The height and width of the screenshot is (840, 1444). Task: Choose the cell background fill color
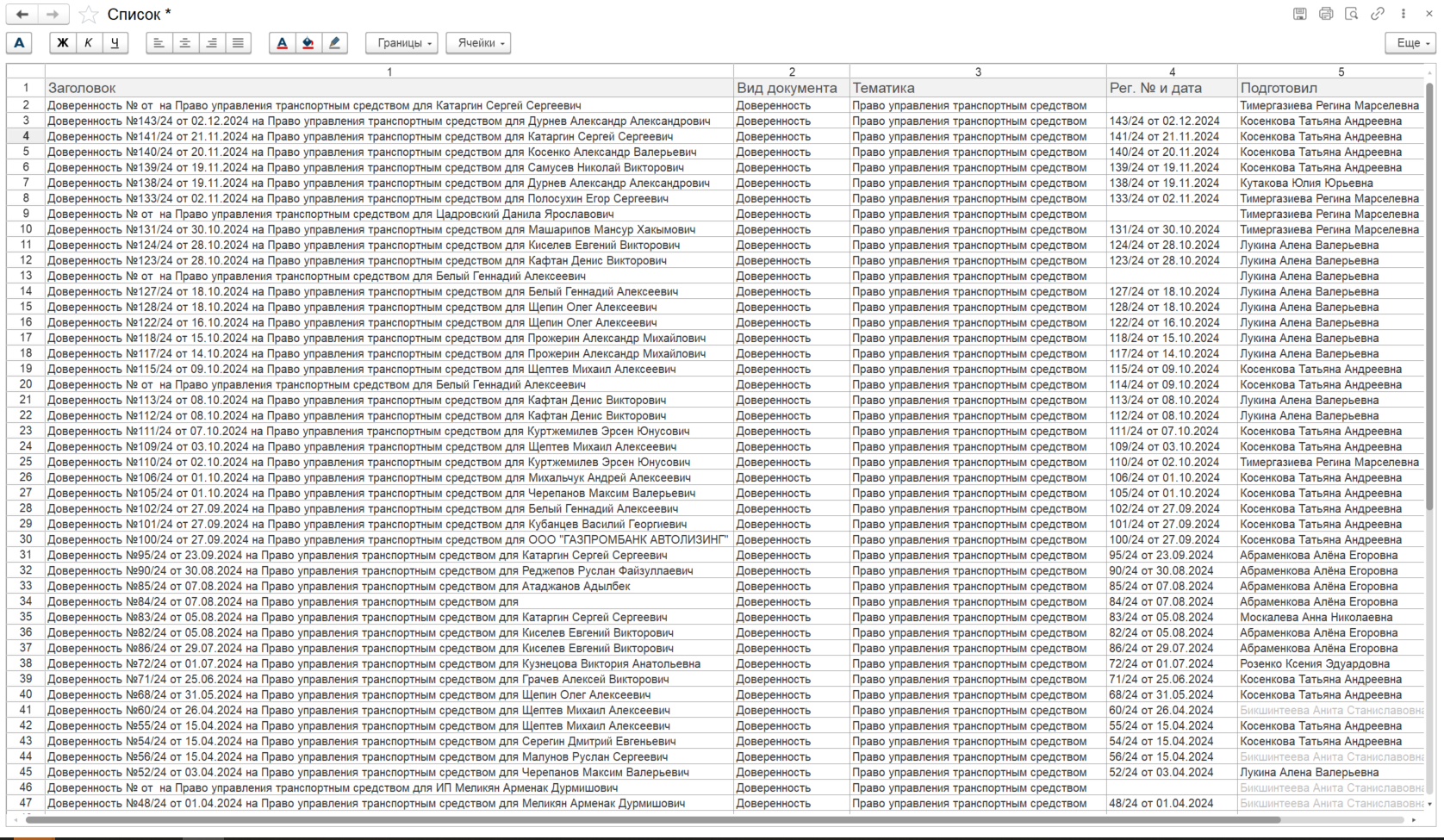tap(308, 43)
